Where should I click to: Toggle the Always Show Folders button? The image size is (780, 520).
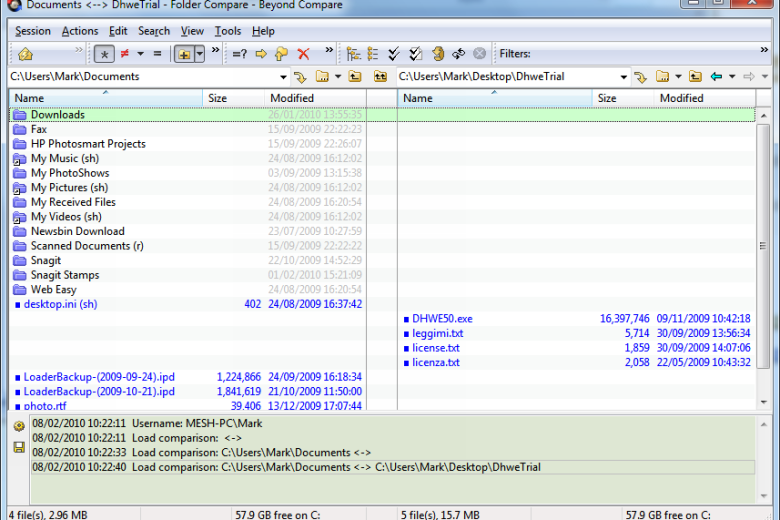184,54
